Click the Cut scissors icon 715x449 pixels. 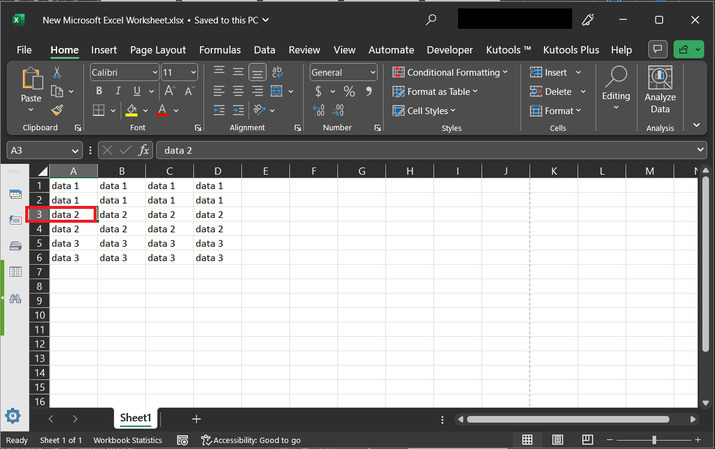tap(57, 73)
